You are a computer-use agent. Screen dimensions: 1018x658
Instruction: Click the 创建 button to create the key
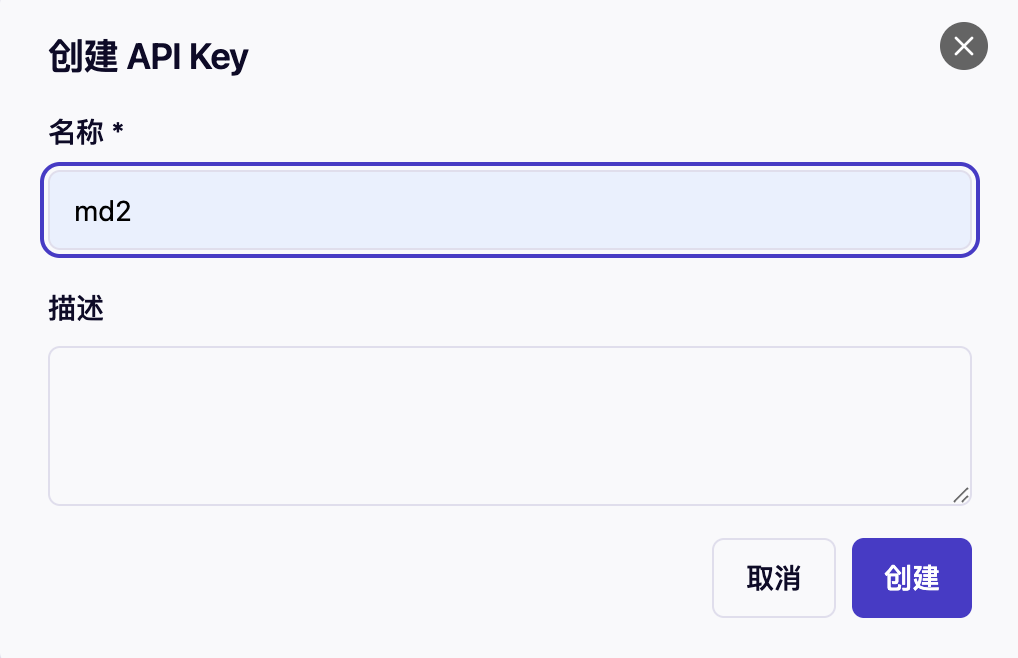[911, 578]
